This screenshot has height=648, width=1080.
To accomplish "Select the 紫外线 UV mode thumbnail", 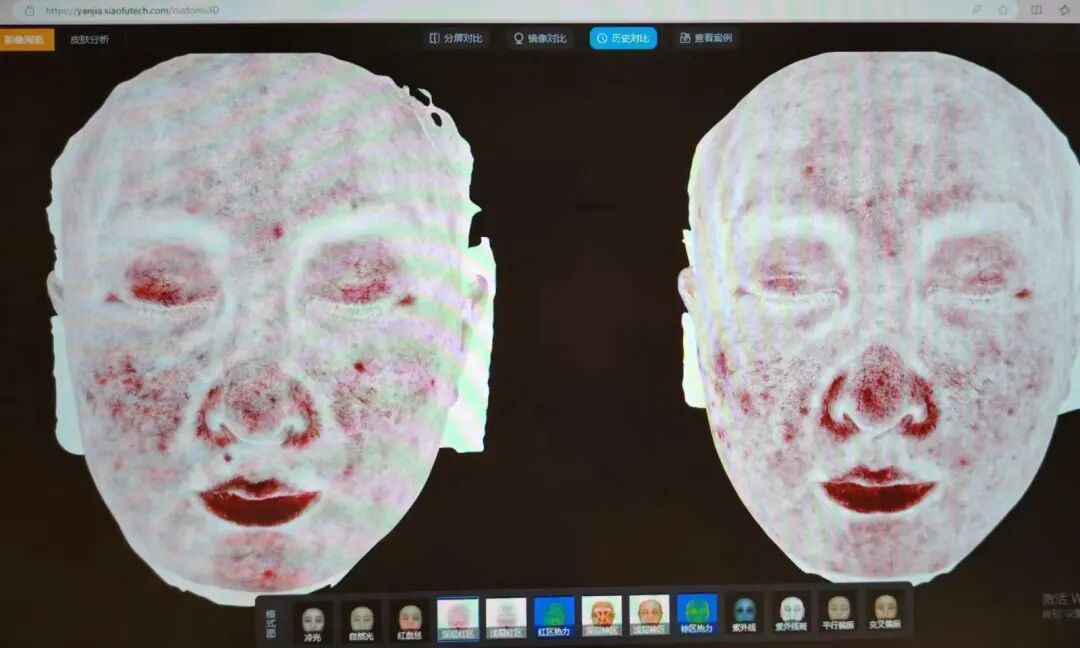I will (744, 613).
